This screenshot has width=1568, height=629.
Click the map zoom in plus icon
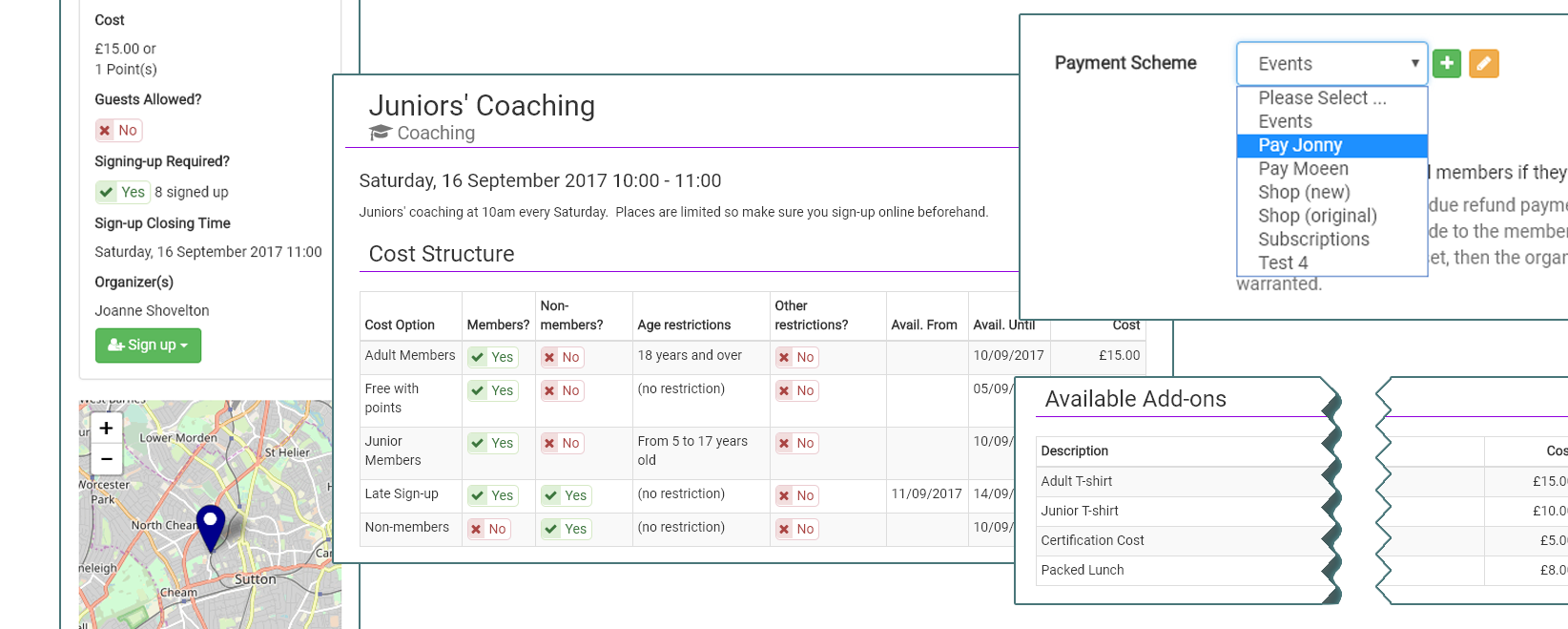tap(106, 428)
